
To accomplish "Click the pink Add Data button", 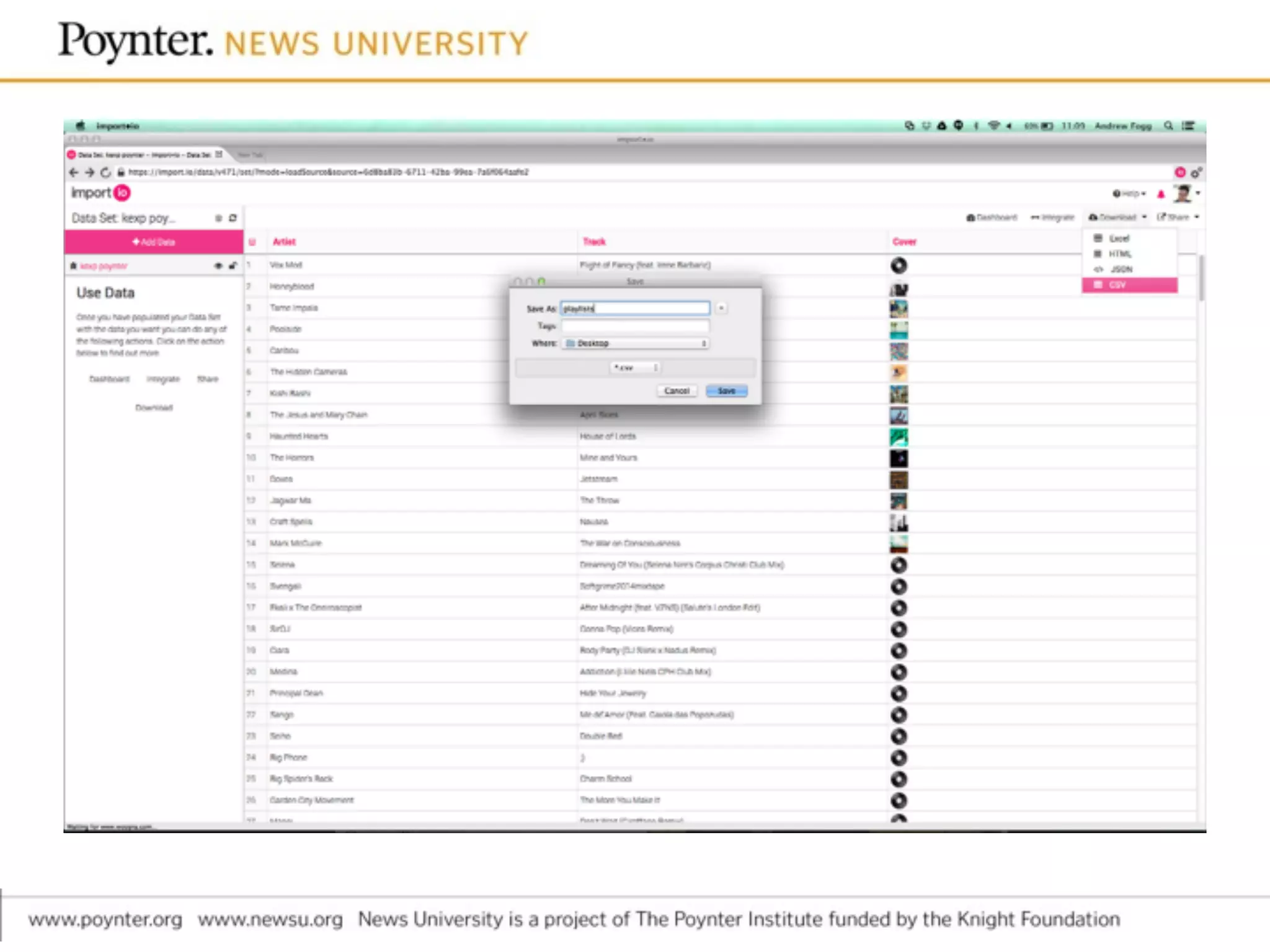I will [x=154, y=242].
